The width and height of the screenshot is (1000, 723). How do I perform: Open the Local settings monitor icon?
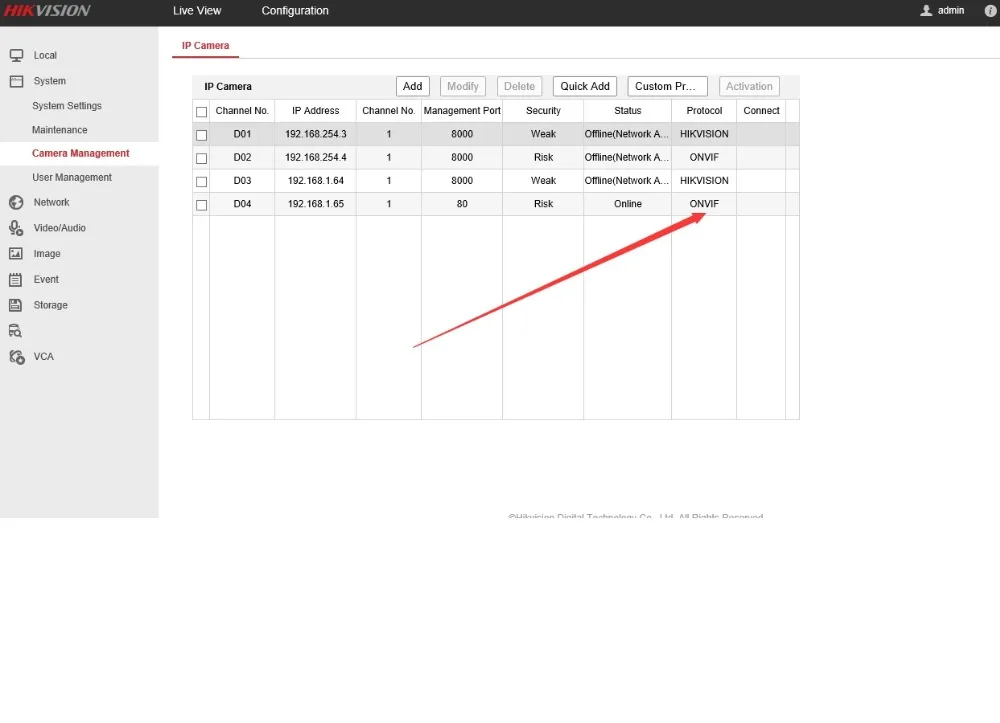tap(17, 55)
